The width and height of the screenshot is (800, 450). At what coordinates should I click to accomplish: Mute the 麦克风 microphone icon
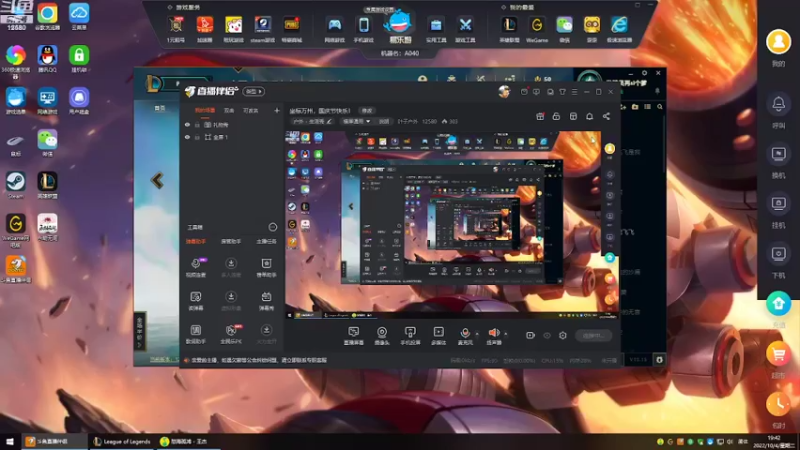pyautogui.click(x=465, y=333)
